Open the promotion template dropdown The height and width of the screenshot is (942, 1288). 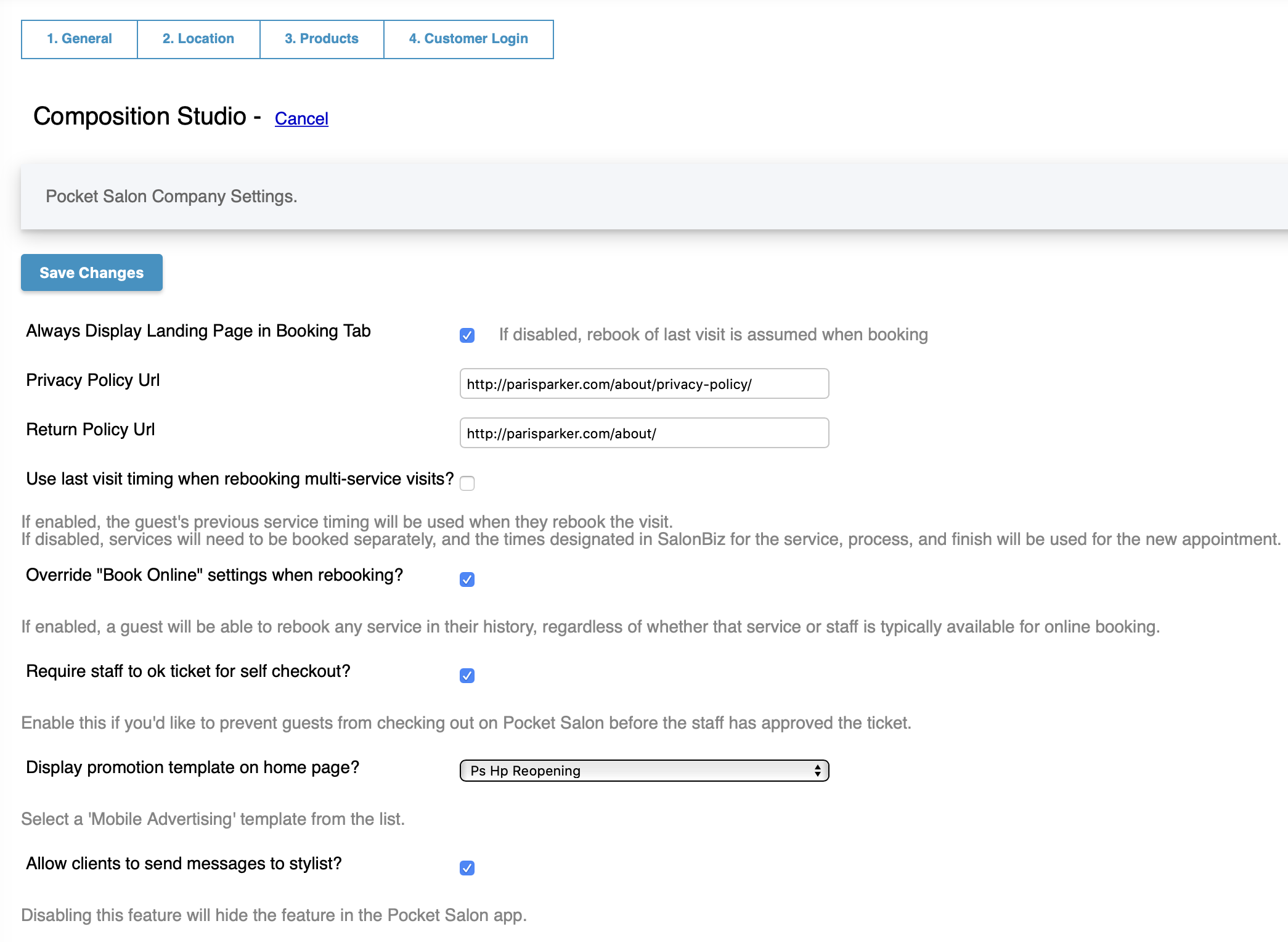[644, 771]
